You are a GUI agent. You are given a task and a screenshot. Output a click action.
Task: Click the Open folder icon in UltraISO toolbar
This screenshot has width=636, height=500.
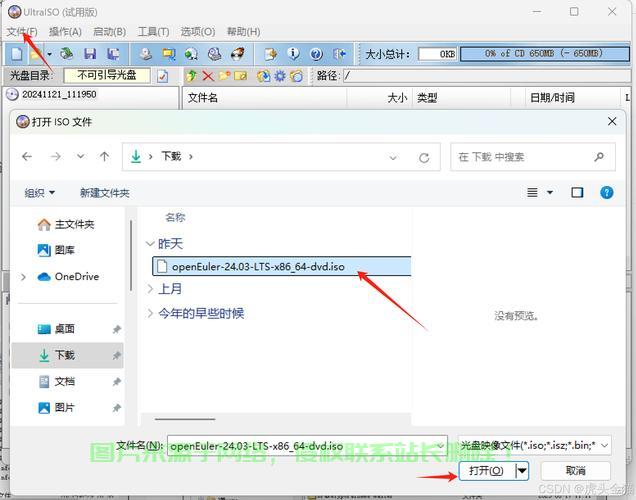click(37, 54)
